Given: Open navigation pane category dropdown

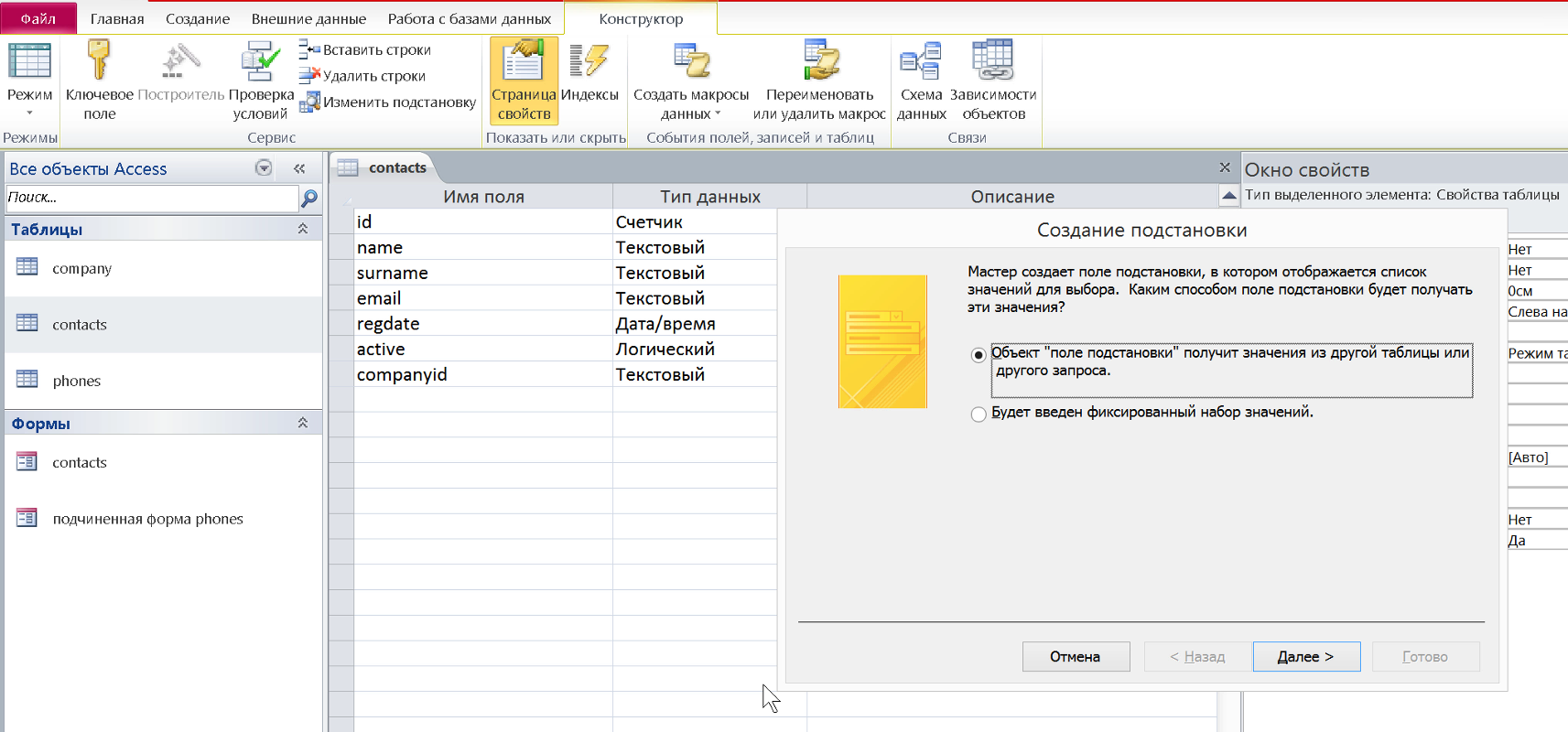Looking at the screenshot, I should tap(264, 168).
